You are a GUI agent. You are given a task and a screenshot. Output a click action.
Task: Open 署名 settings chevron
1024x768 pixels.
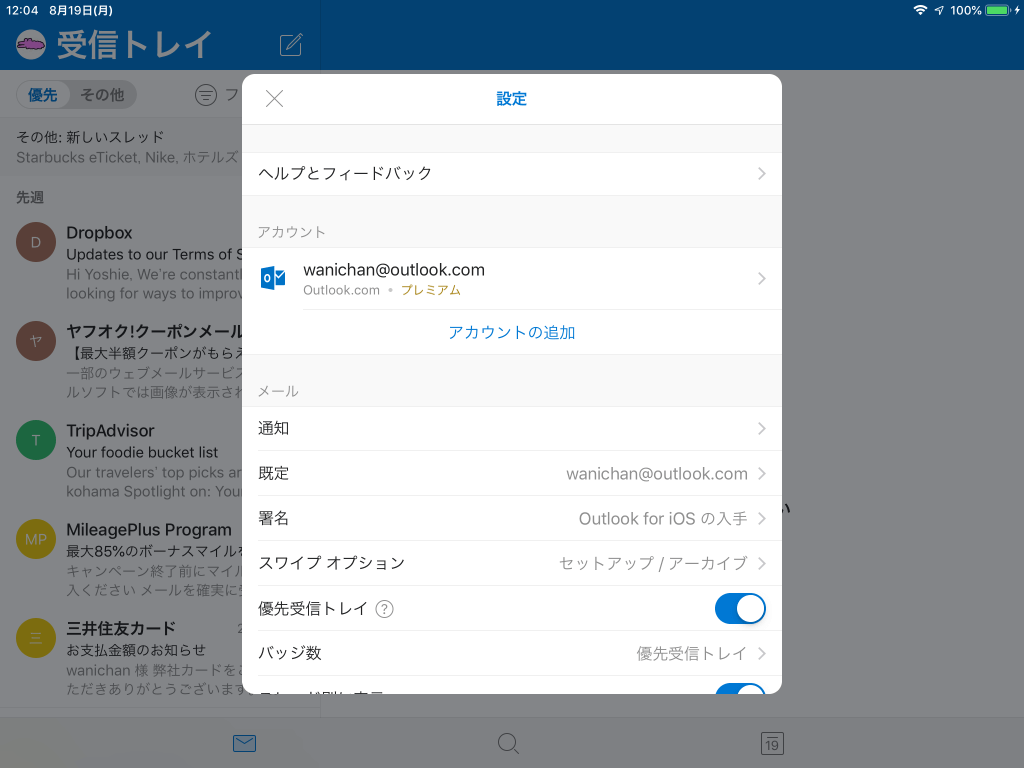click(x=761, y=519)
